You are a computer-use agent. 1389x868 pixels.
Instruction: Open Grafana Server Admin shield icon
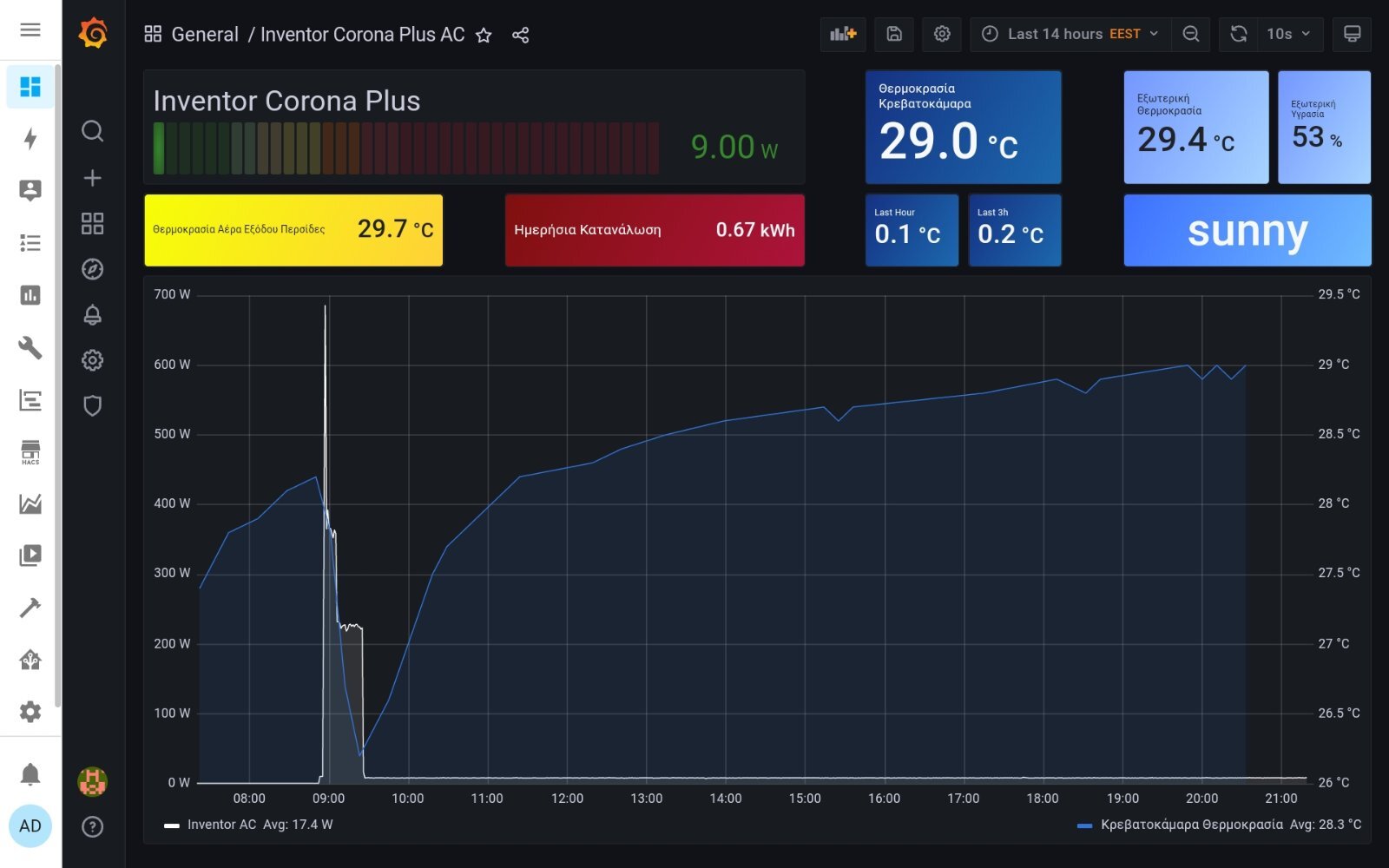point(93,405)
